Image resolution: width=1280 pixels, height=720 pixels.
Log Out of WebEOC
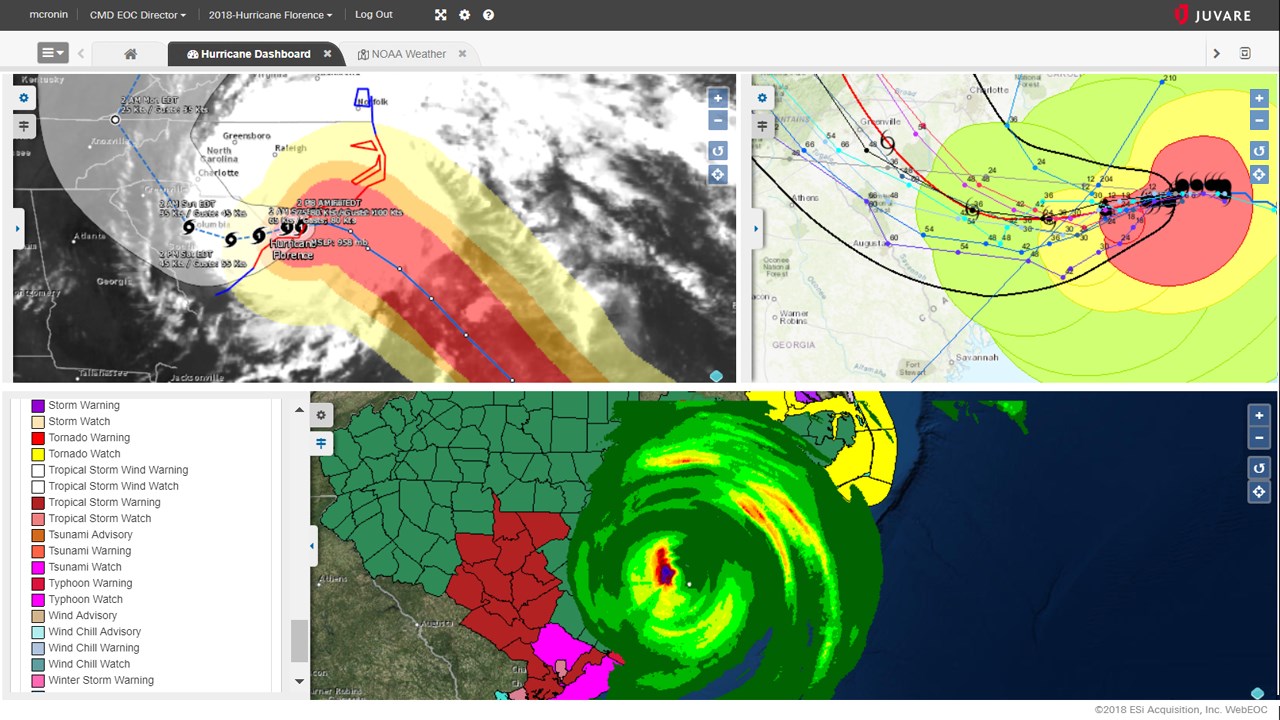[x=373, y=15]
